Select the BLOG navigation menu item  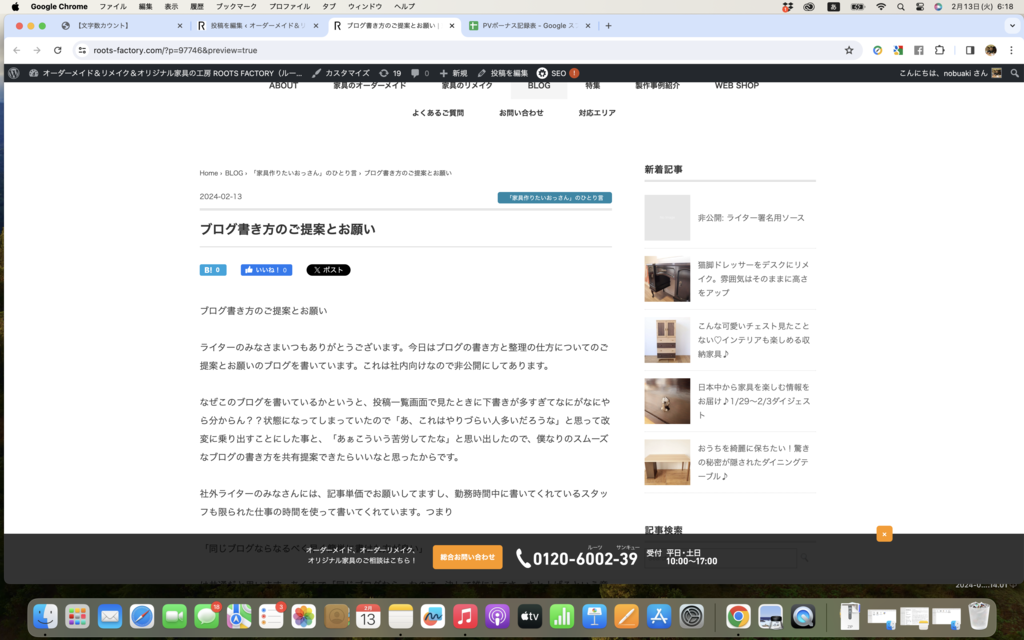(x=540, y=86)
